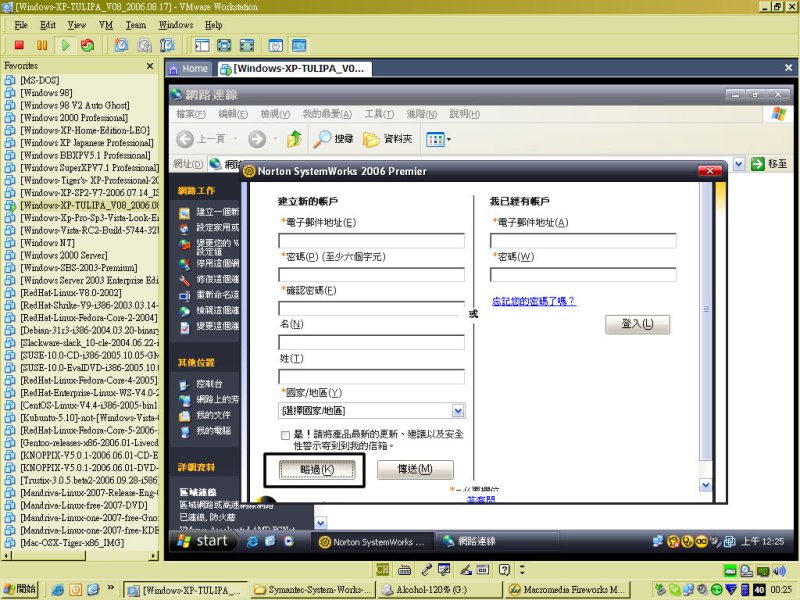Screen dimensions: 800x600
Task: Open the VMware VM menu
Action: point(106,24)
